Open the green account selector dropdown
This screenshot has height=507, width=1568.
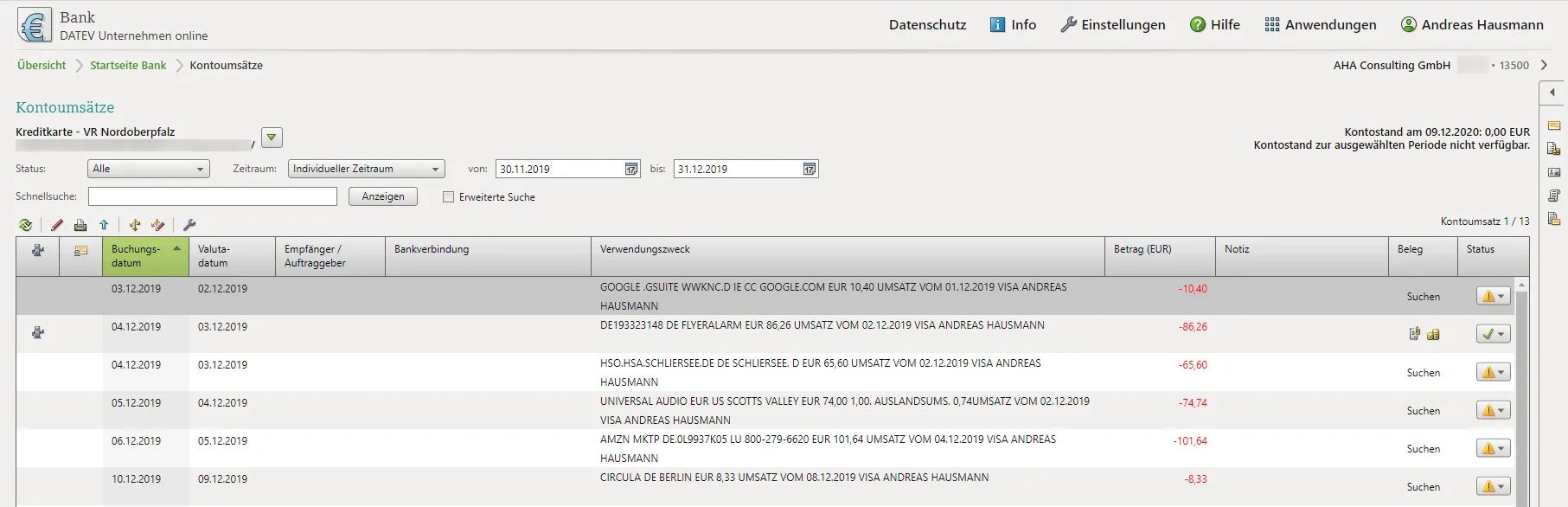tap(272, 138)
